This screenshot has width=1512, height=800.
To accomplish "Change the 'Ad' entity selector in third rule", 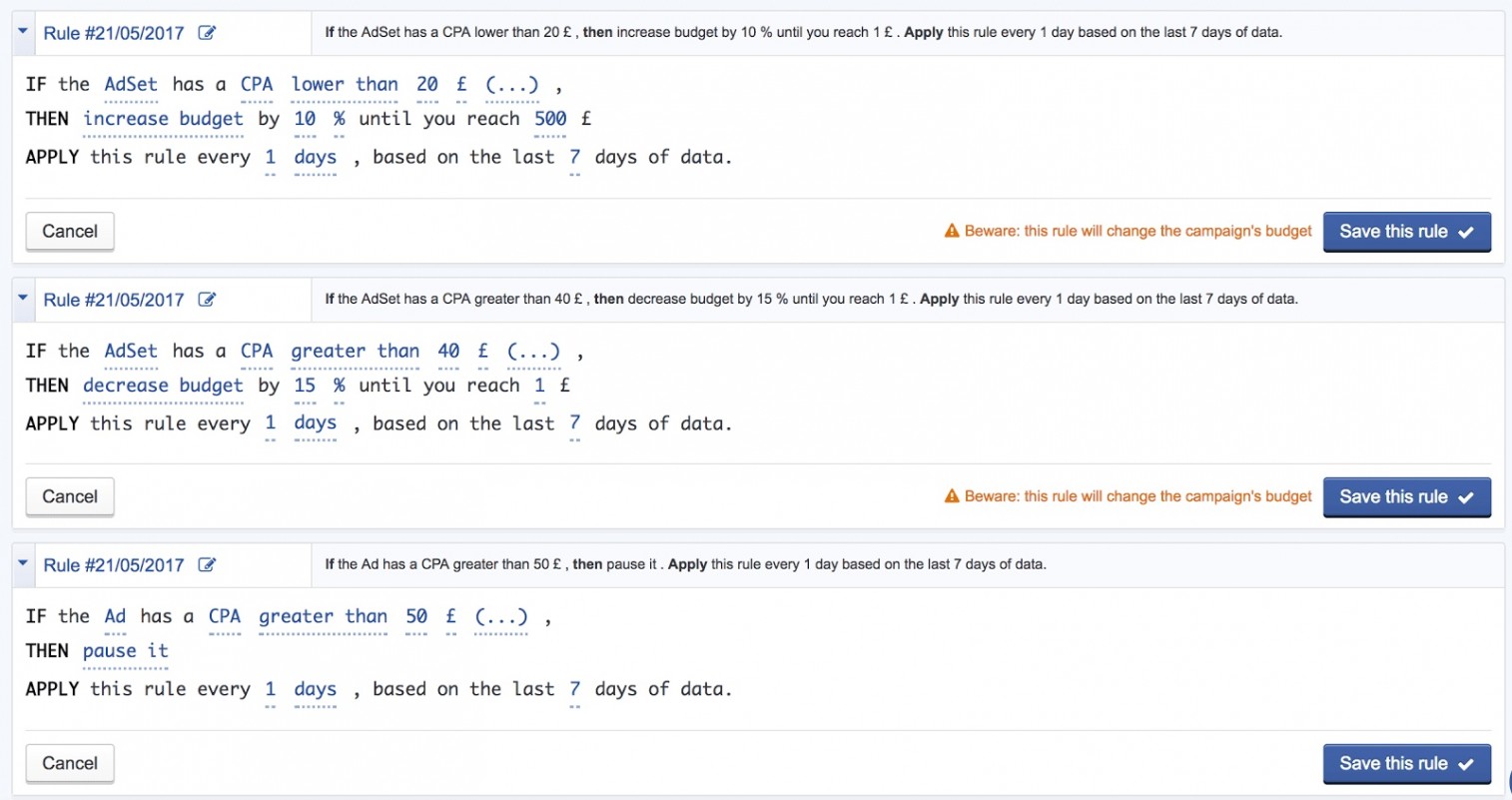I will click(x=115, y=618).
